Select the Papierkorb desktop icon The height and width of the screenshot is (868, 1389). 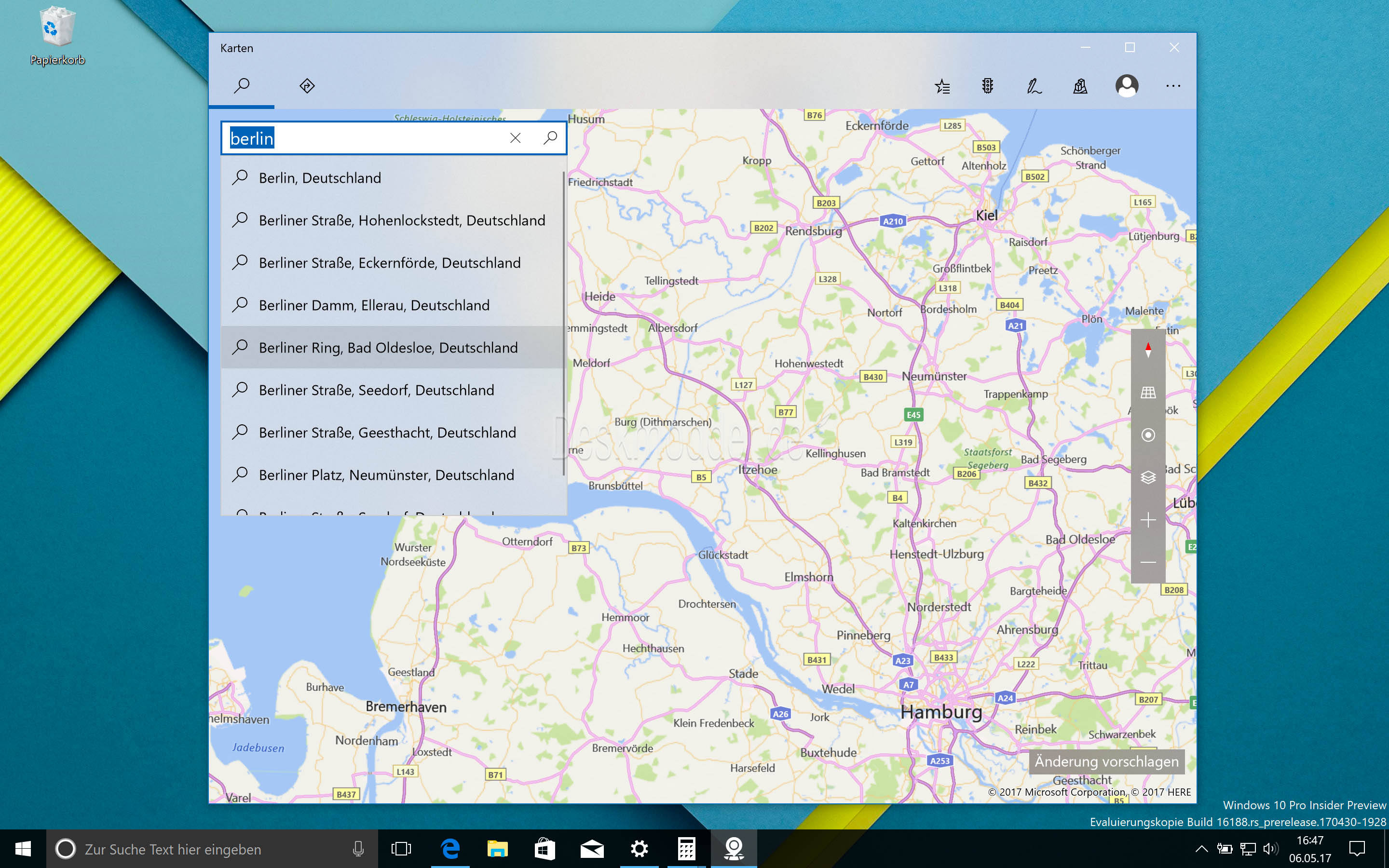(57, 36)
